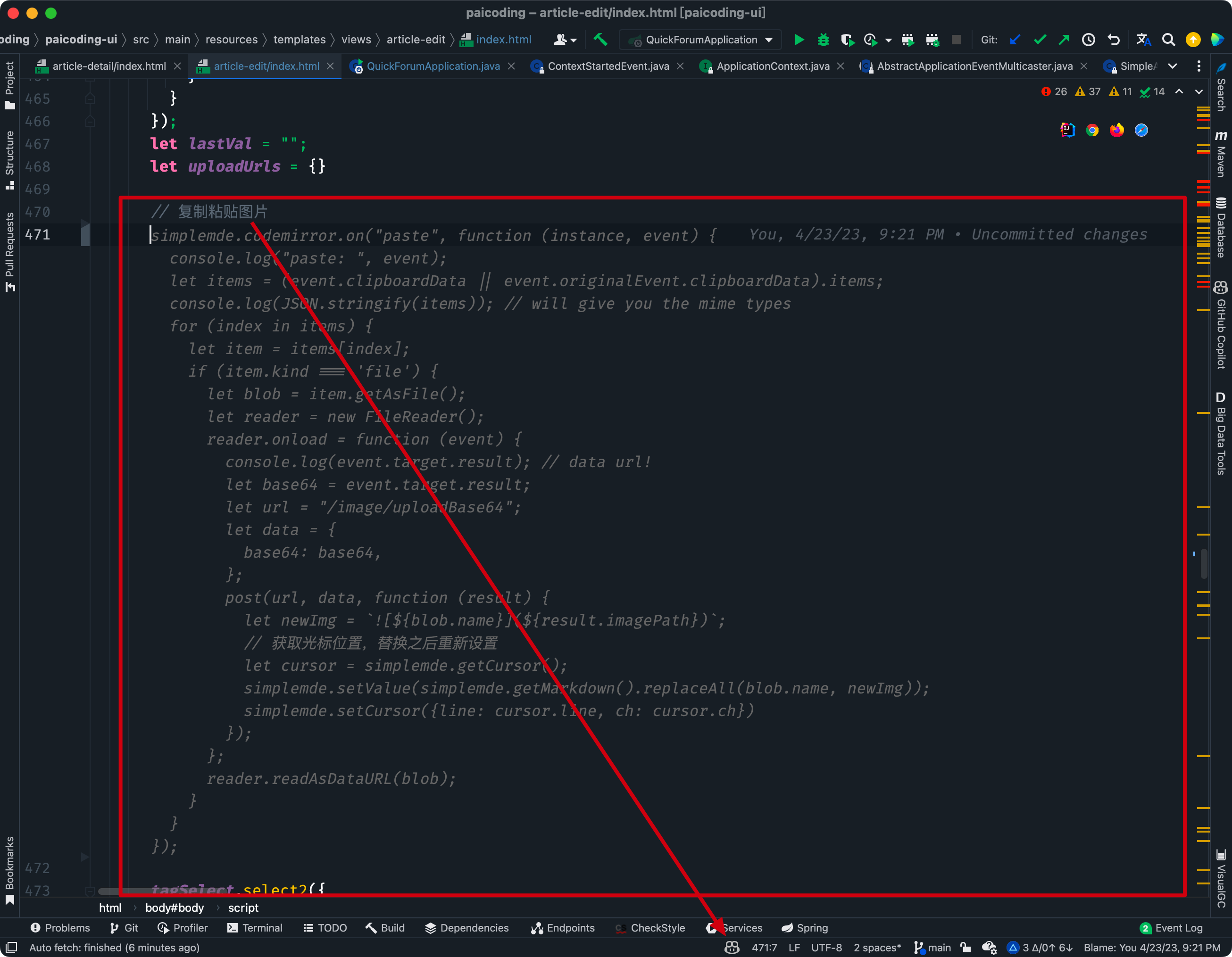Expand hidden editor tabs chevron
The height and width of the screenshot is (957, 1232).
1172,66
